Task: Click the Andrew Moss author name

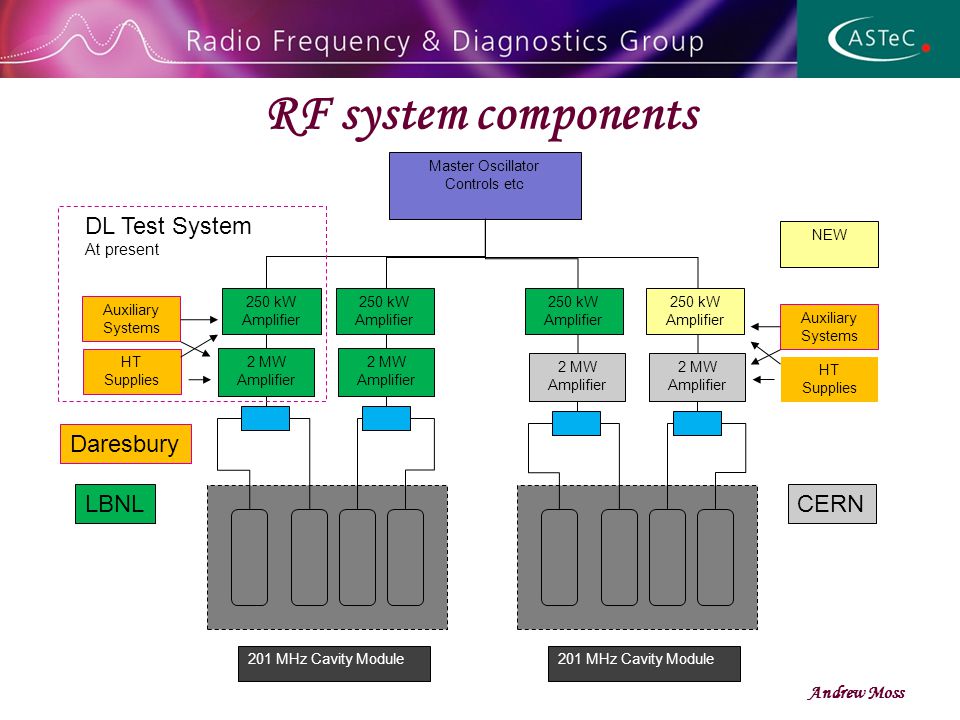Action: (x=856, y=692)
